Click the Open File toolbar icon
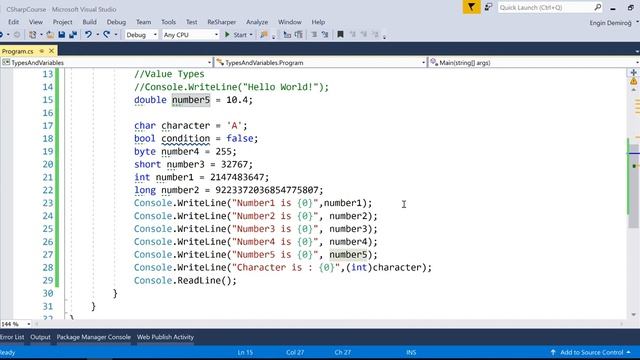This screenshot has width=640, height=360. [50, 35]
